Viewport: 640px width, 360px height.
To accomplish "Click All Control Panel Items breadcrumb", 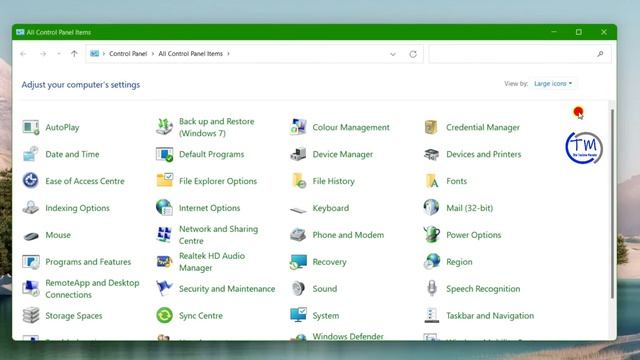I will (191, 54).
